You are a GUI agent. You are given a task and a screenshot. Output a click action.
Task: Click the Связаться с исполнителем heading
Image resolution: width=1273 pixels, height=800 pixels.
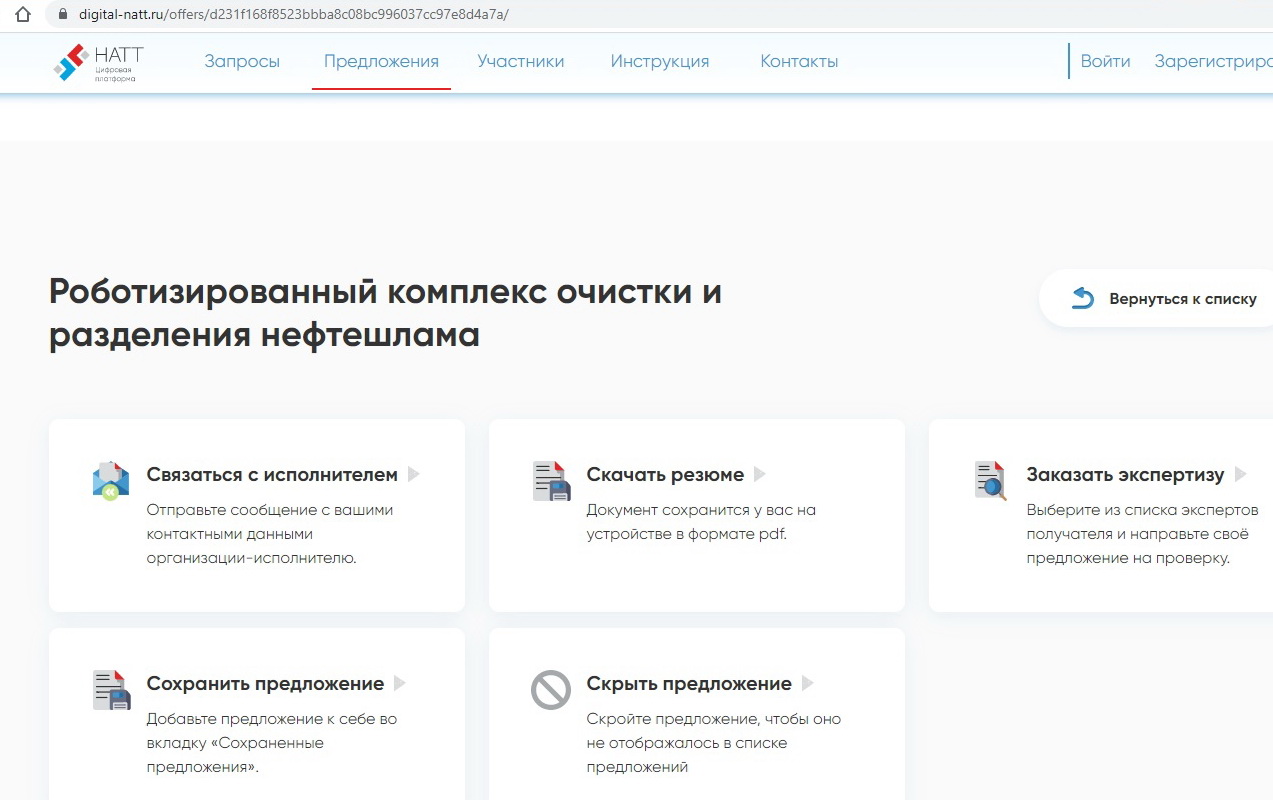pos(272,475)
